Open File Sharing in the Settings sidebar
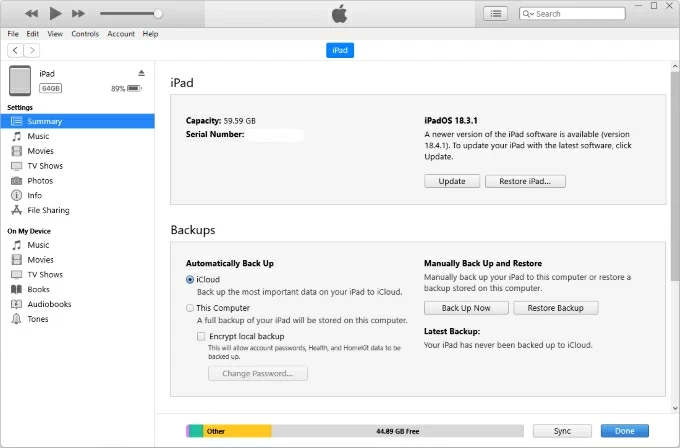Viewport: 680px width, 448px height. [x=48, y=210]
